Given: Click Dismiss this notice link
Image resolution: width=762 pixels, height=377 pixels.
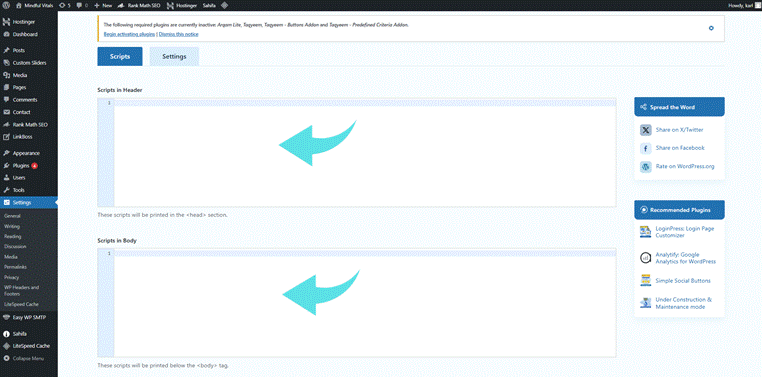Looking at the screenshot, I should pos(178,34).
